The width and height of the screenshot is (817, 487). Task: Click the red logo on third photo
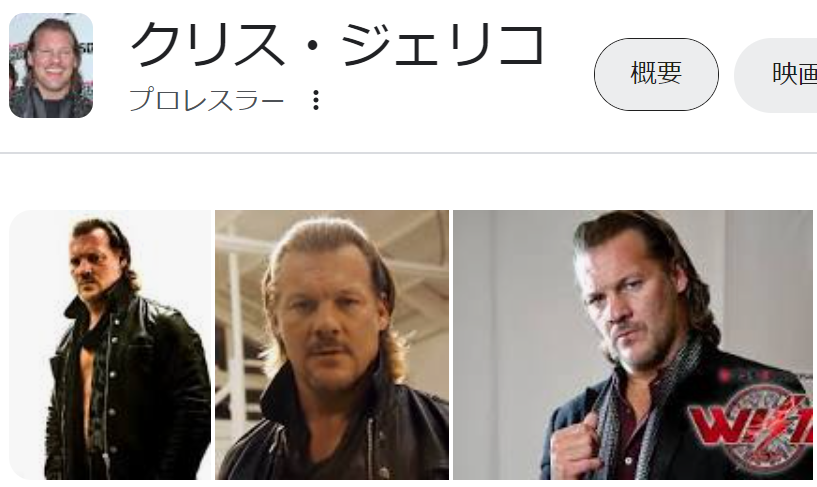(750, 422)
